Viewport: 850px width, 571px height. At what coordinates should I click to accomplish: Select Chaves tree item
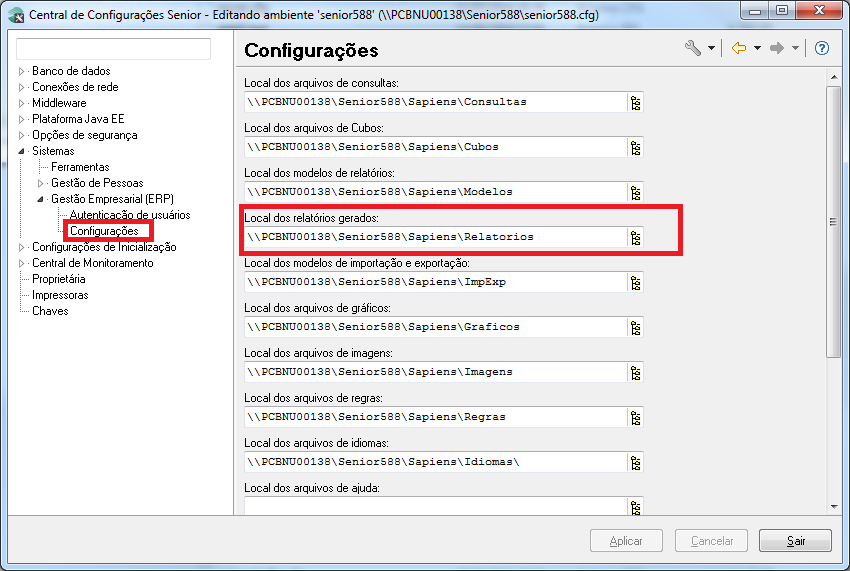pos(50,311)
